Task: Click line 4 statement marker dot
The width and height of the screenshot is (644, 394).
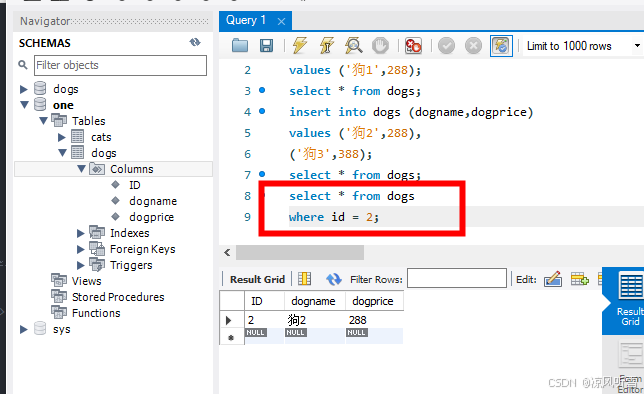Action: [x=262, y=111]
